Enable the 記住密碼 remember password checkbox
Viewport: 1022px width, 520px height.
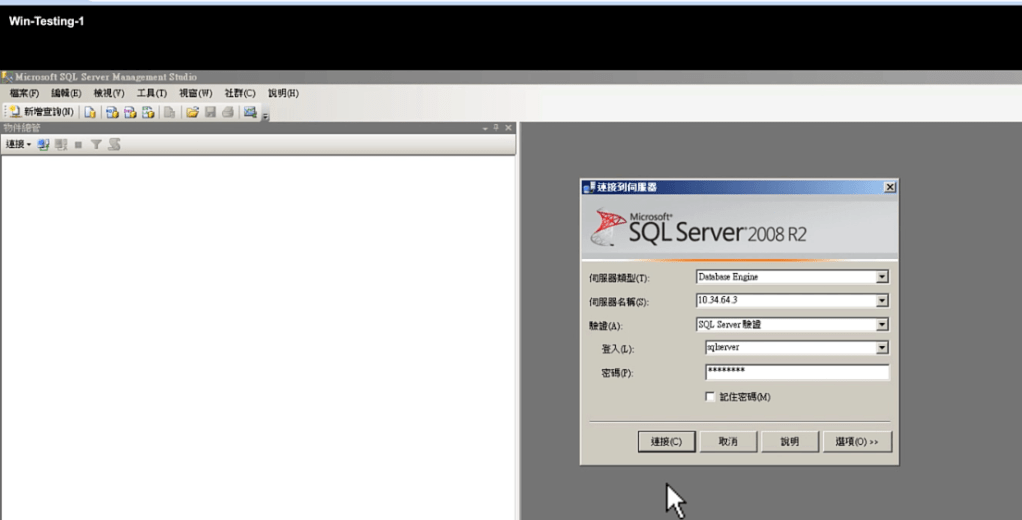click(711, 397)
